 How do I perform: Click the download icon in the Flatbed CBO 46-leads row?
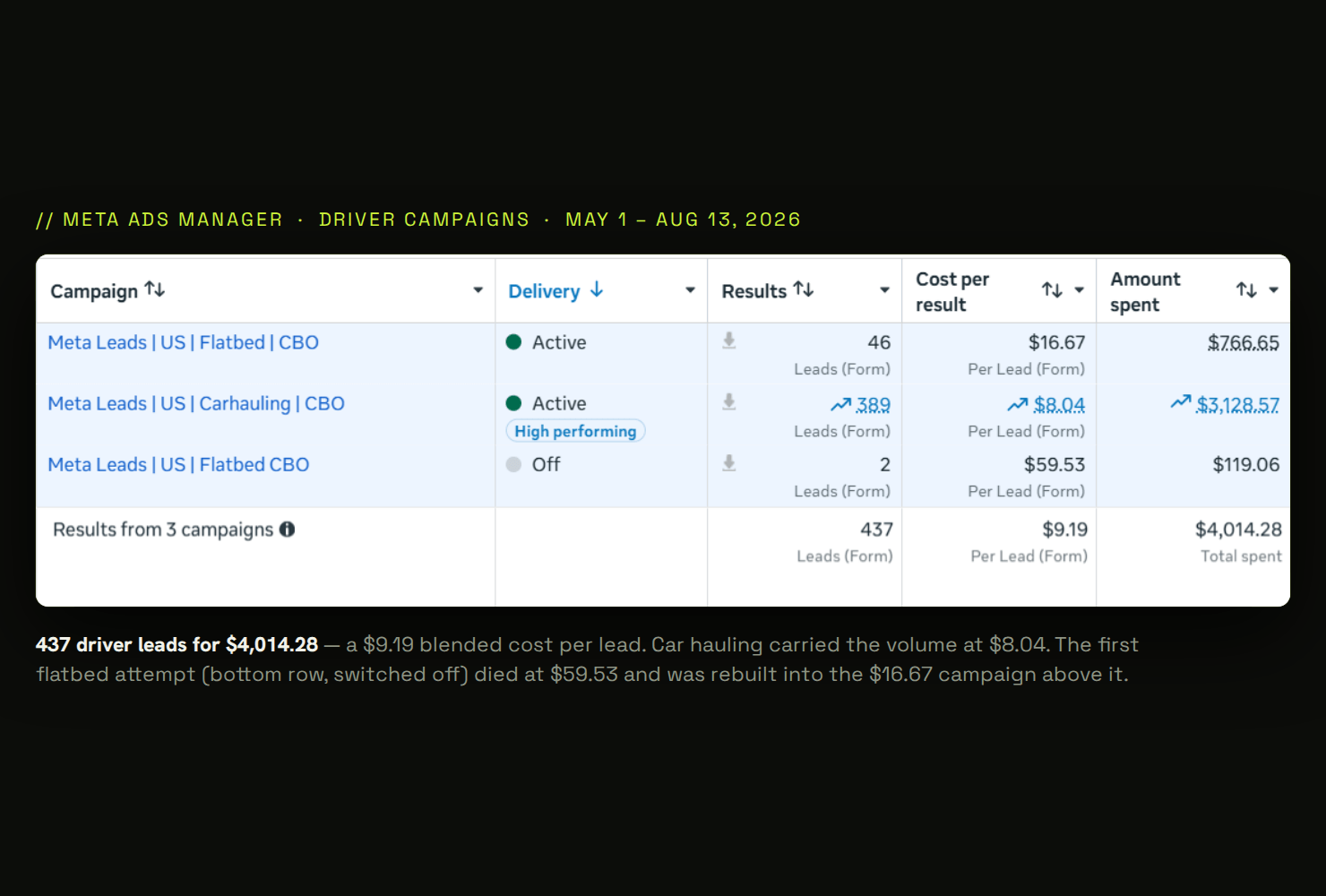click(729, 340)
